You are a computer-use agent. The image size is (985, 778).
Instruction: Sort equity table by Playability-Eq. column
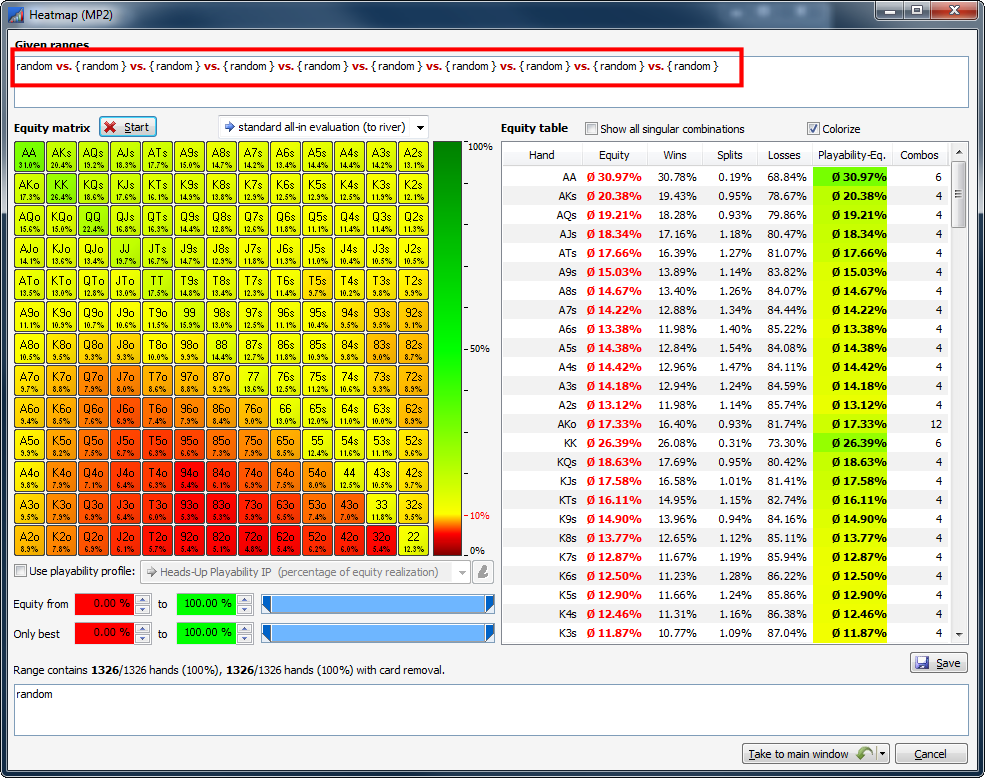(851, 155)
